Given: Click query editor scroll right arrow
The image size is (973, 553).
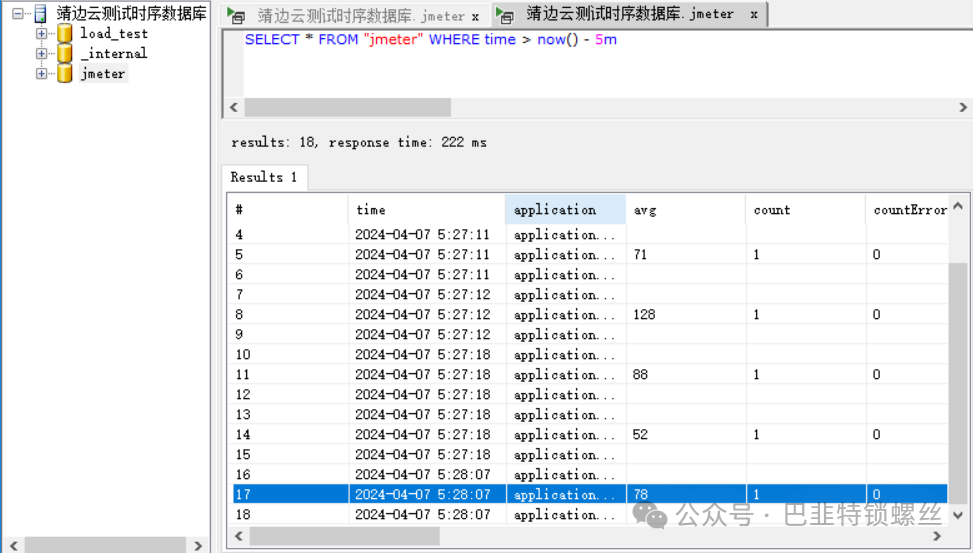Looking at the screenshot, I should coord(963,107).
